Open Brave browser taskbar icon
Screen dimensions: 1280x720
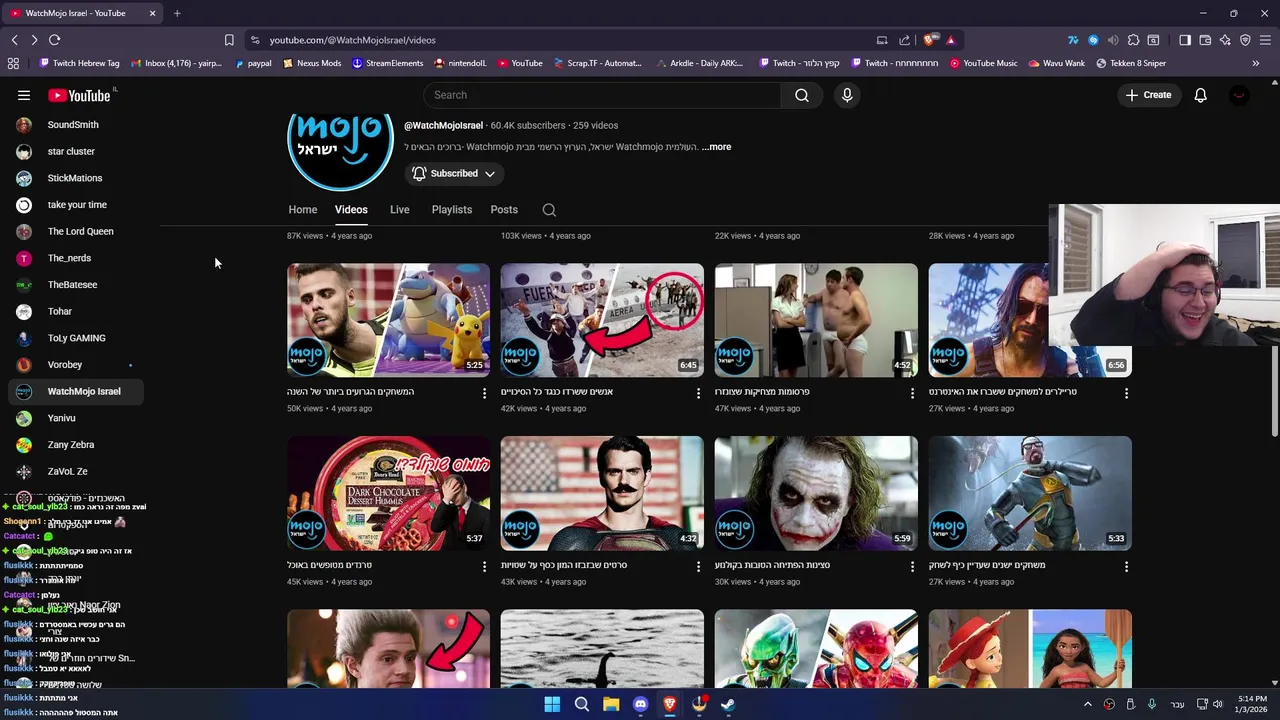pyautogui.click(x=670, y=704)
